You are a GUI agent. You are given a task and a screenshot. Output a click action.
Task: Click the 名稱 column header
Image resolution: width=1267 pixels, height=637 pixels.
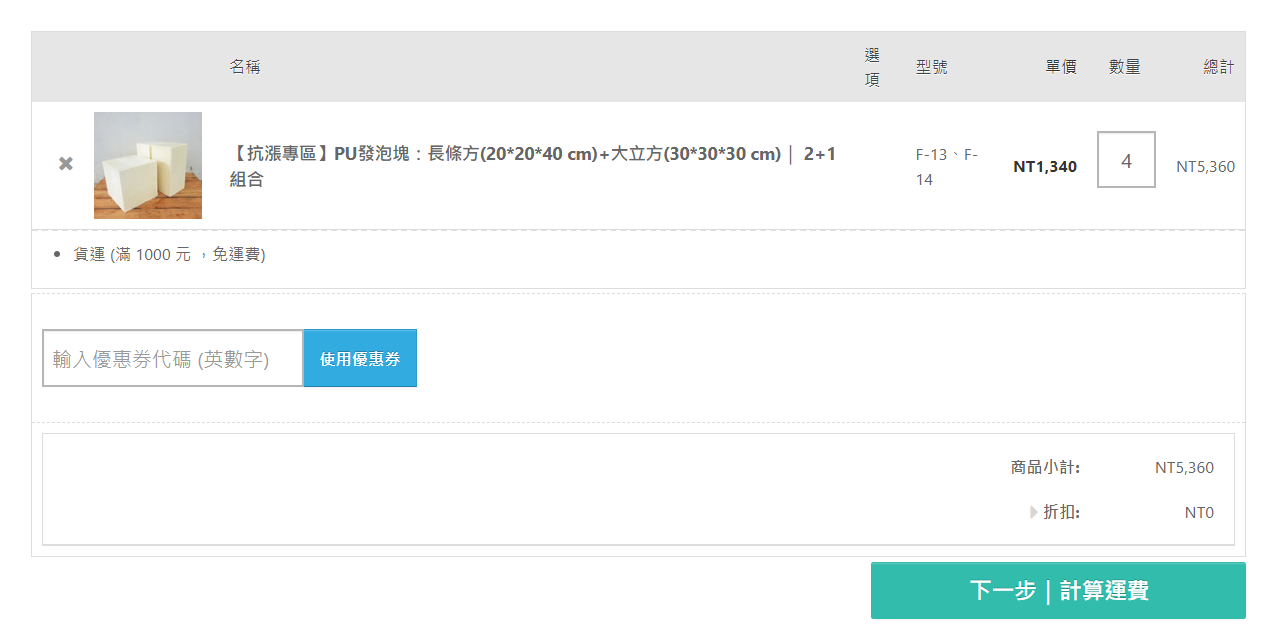coord(245,67)
